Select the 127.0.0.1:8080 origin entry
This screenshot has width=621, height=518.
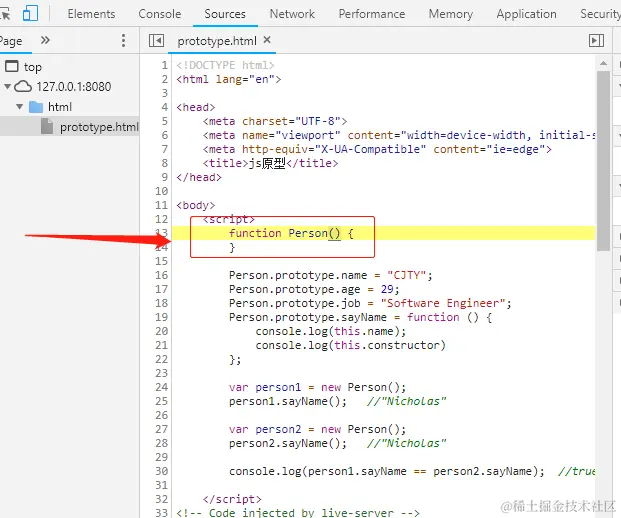pyautogui.click(x=74, y=86)
